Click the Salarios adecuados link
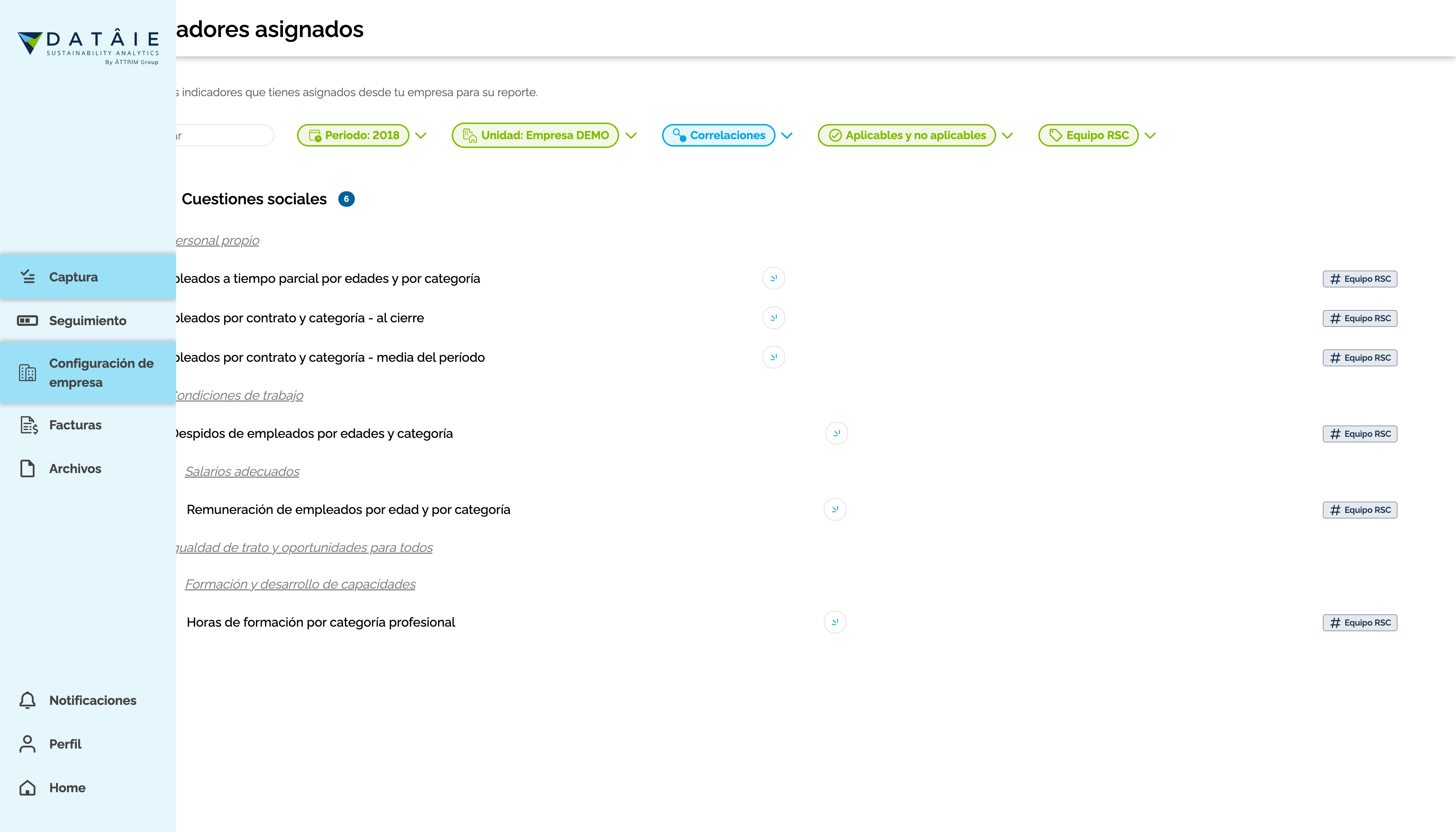The height and width of the screenshot is (832, 1456). (x=242, y=471)
